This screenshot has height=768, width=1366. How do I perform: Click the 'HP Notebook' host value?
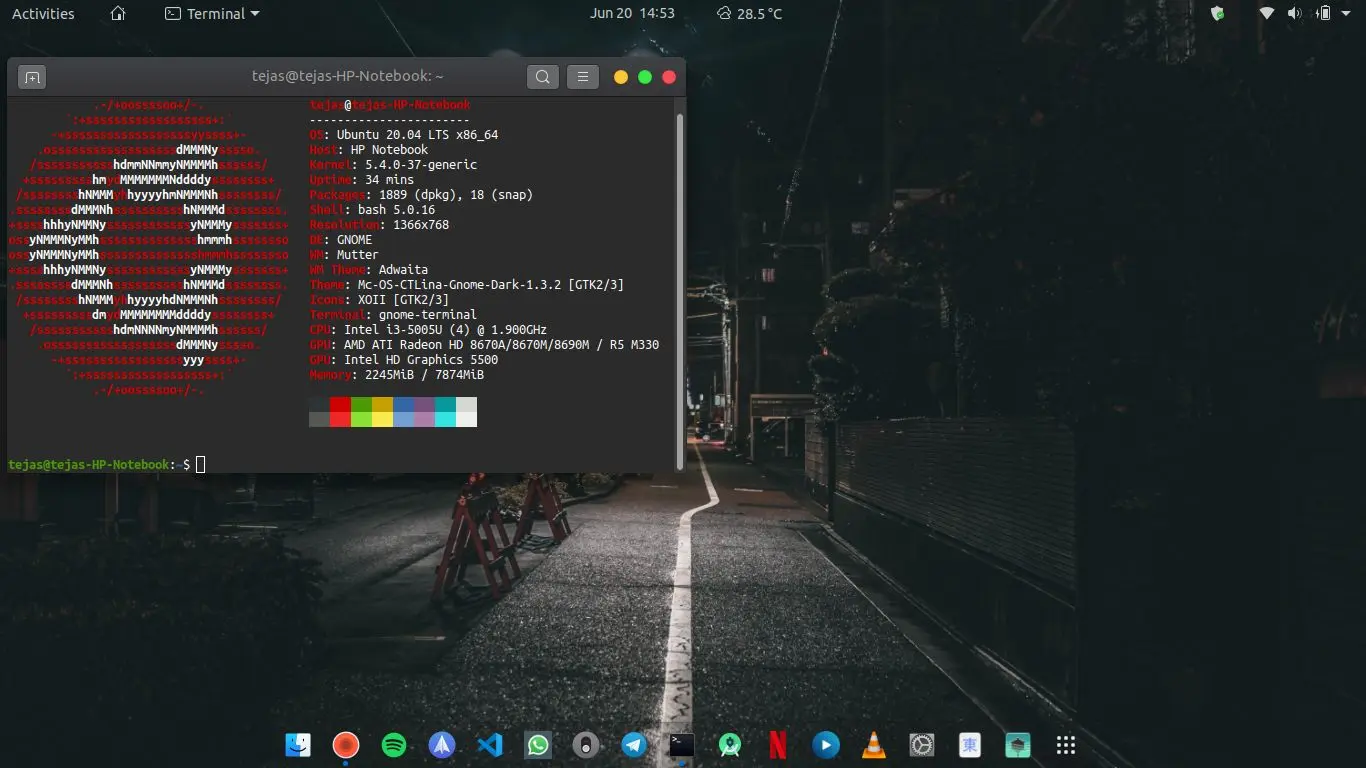pyautogui.click(x=389, y=150)
